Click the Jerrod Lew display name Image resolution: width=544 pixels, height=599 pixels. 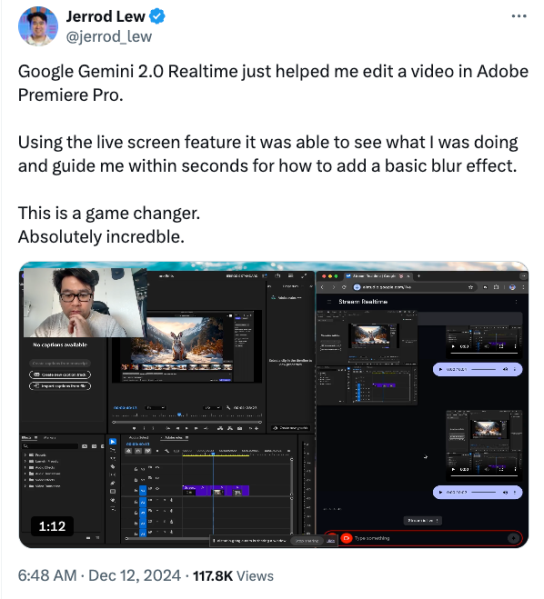105,16
